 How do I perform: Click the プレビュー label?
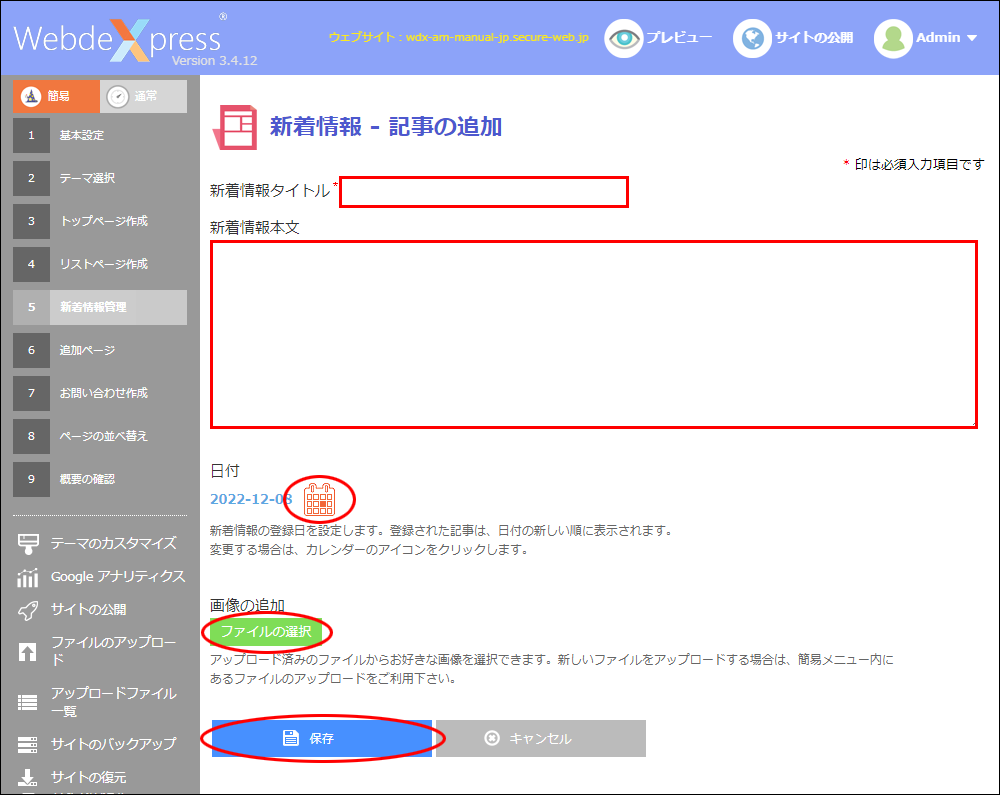[679, 38]
